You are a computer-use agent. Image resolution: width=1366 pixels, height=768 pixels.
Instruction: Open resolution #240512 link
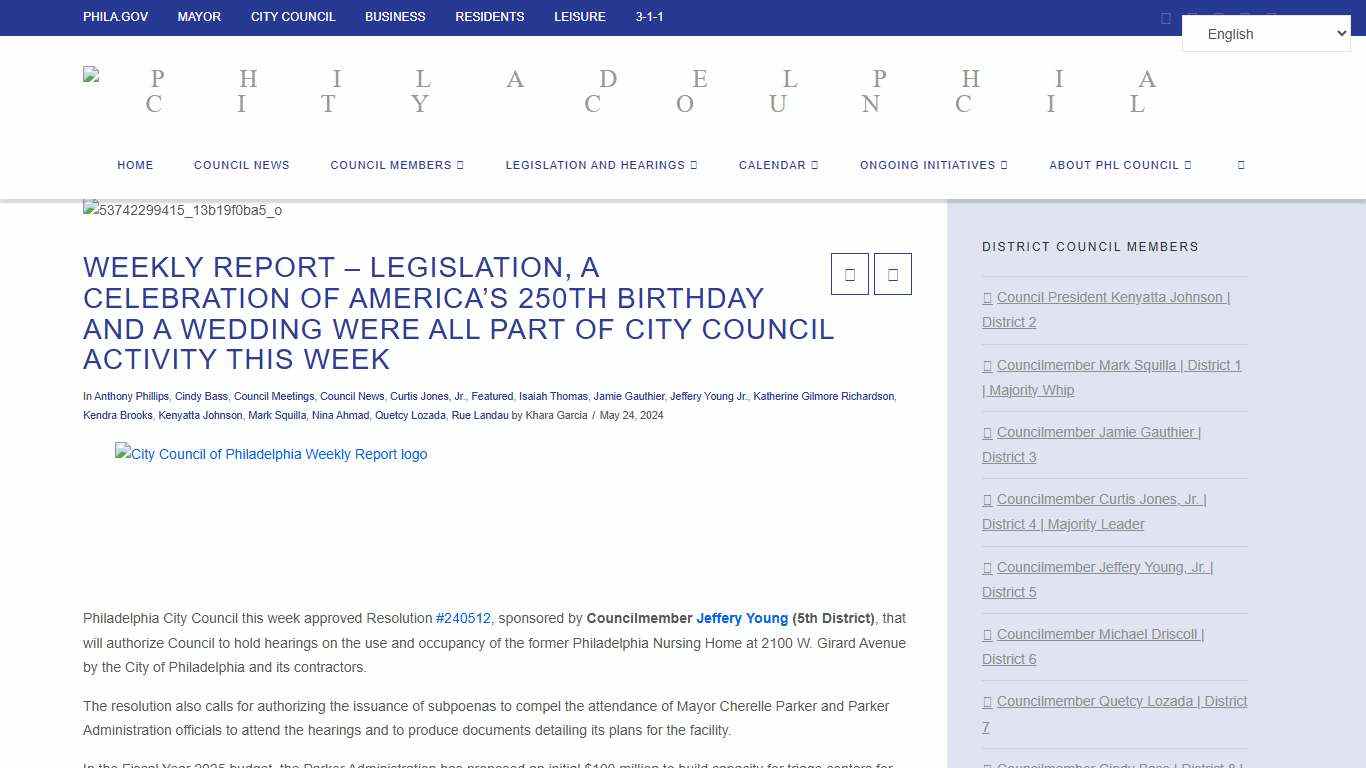point(464,618)
